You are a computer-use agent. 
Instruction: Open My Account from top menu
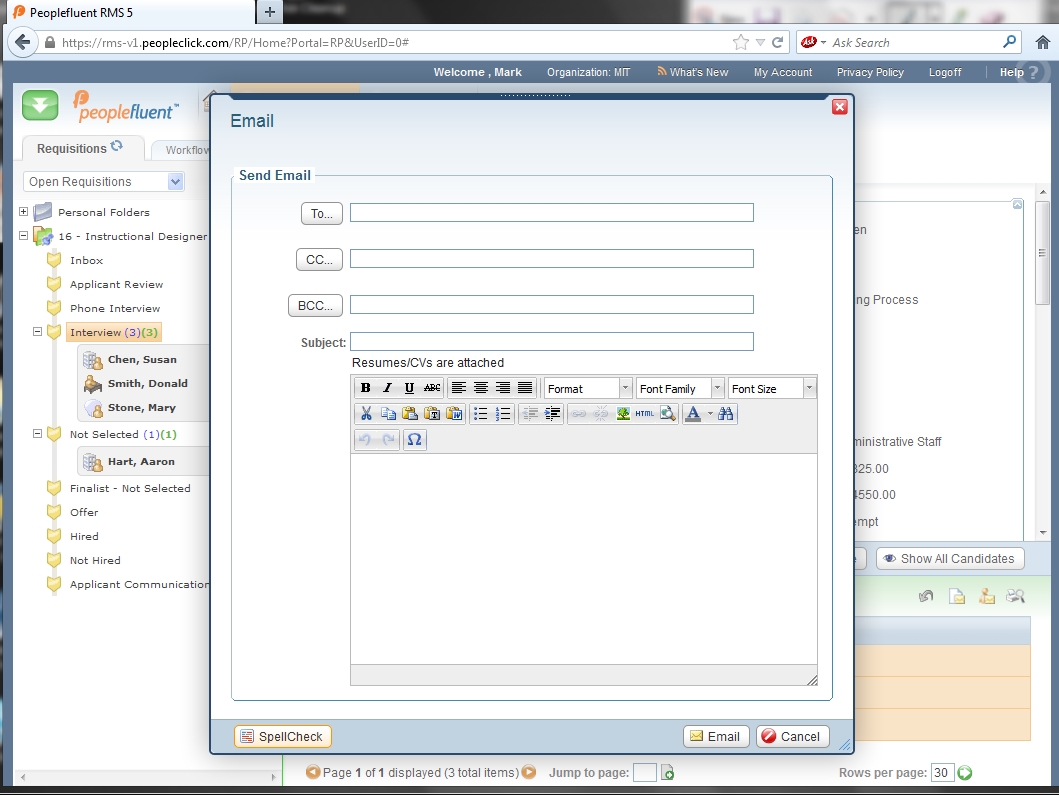(x=783, y=72)
